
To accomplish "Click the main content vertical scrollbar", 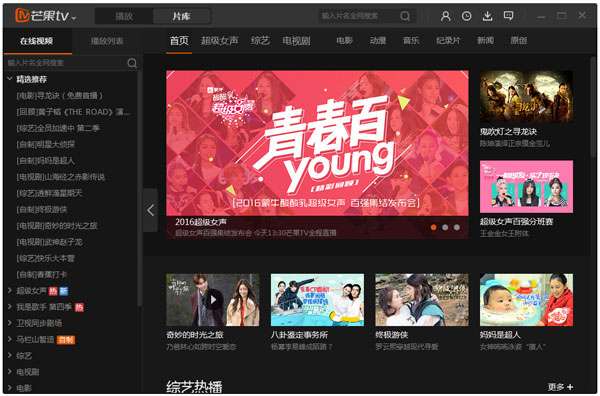I will tap(593, 107).
